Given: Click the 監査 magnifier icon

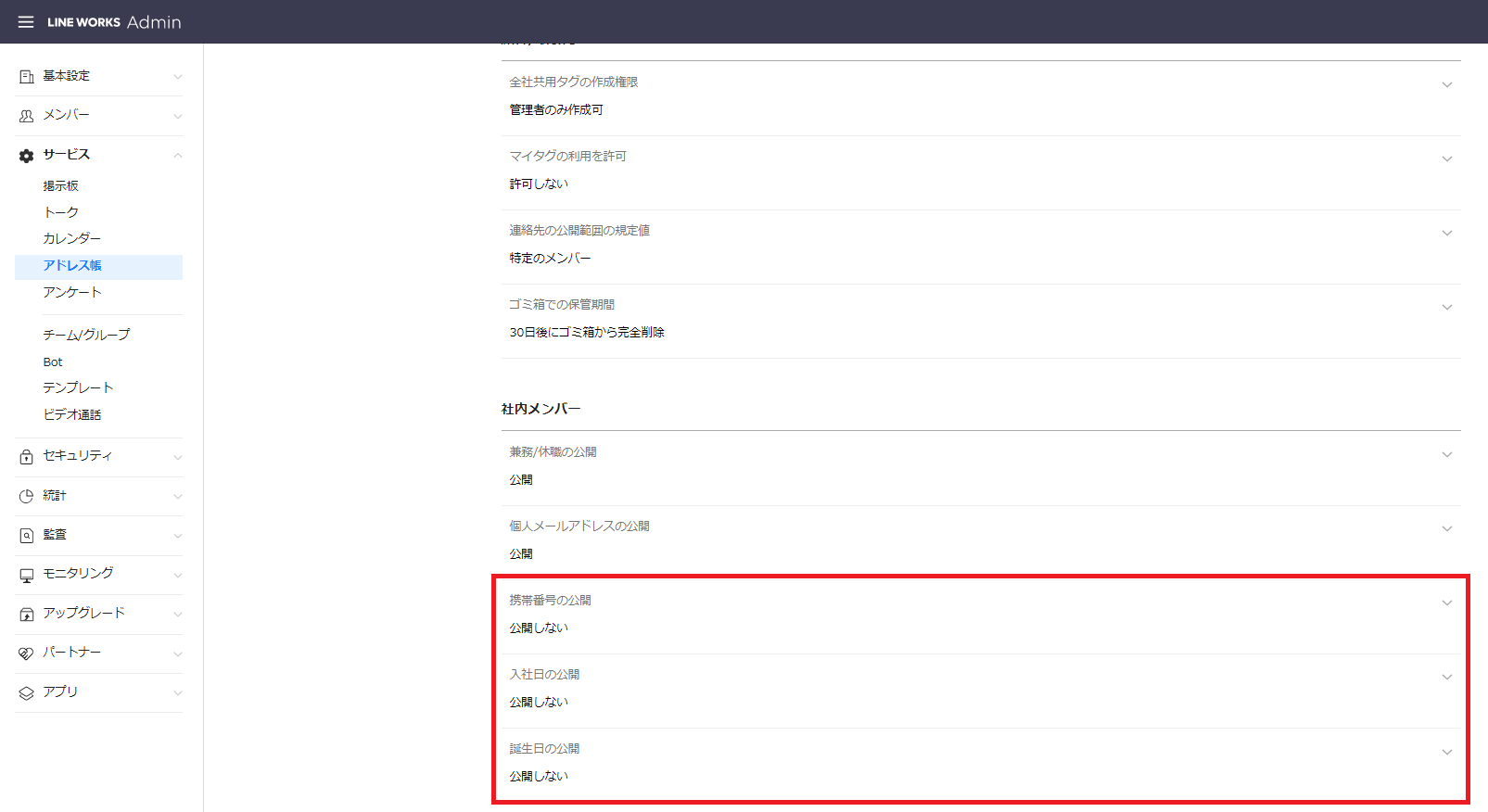Looking at the screenshot, I should [27, 536].
